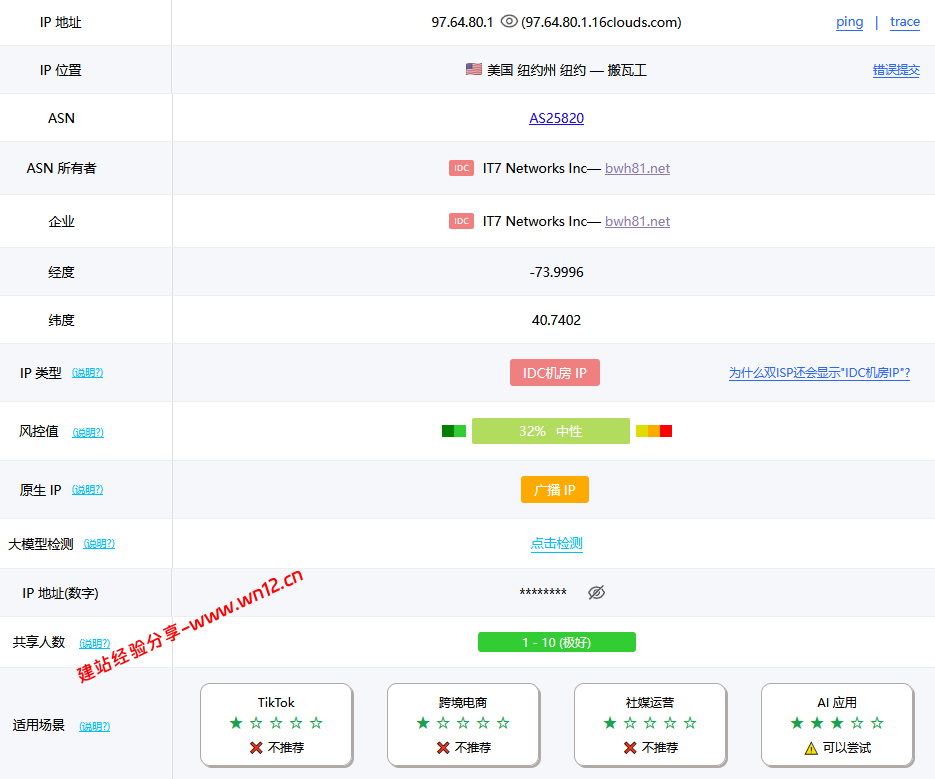Open bwh81.net link in ASN 所有者 row
The height and width of the screenshot is (779, 935).
(x=637, y=168)
